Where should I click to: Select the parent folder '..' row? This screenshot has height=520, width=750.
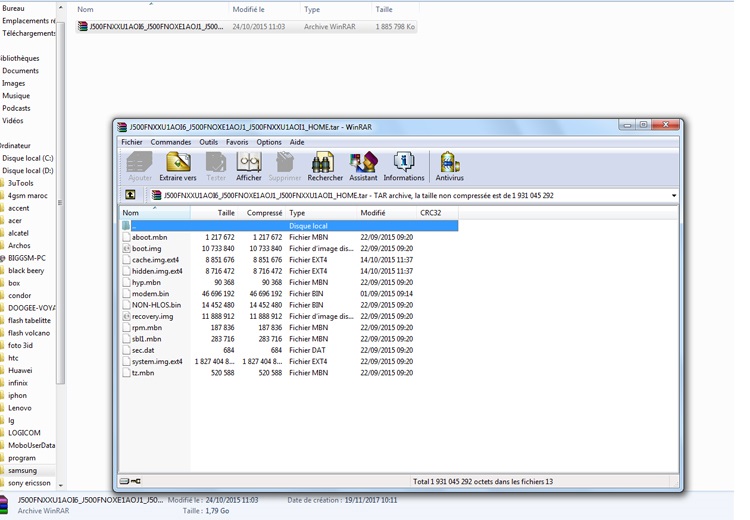click(289, 226)
